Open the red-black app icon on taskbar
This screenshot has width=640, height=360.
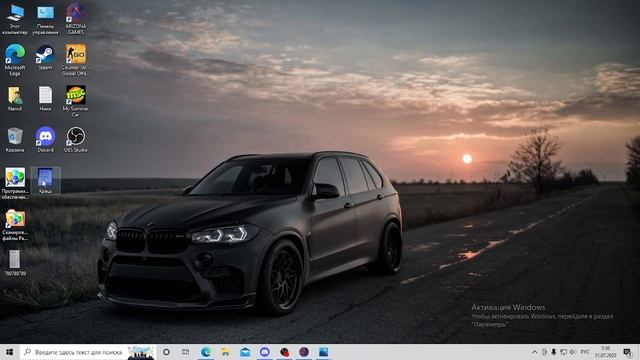[284, 352]
